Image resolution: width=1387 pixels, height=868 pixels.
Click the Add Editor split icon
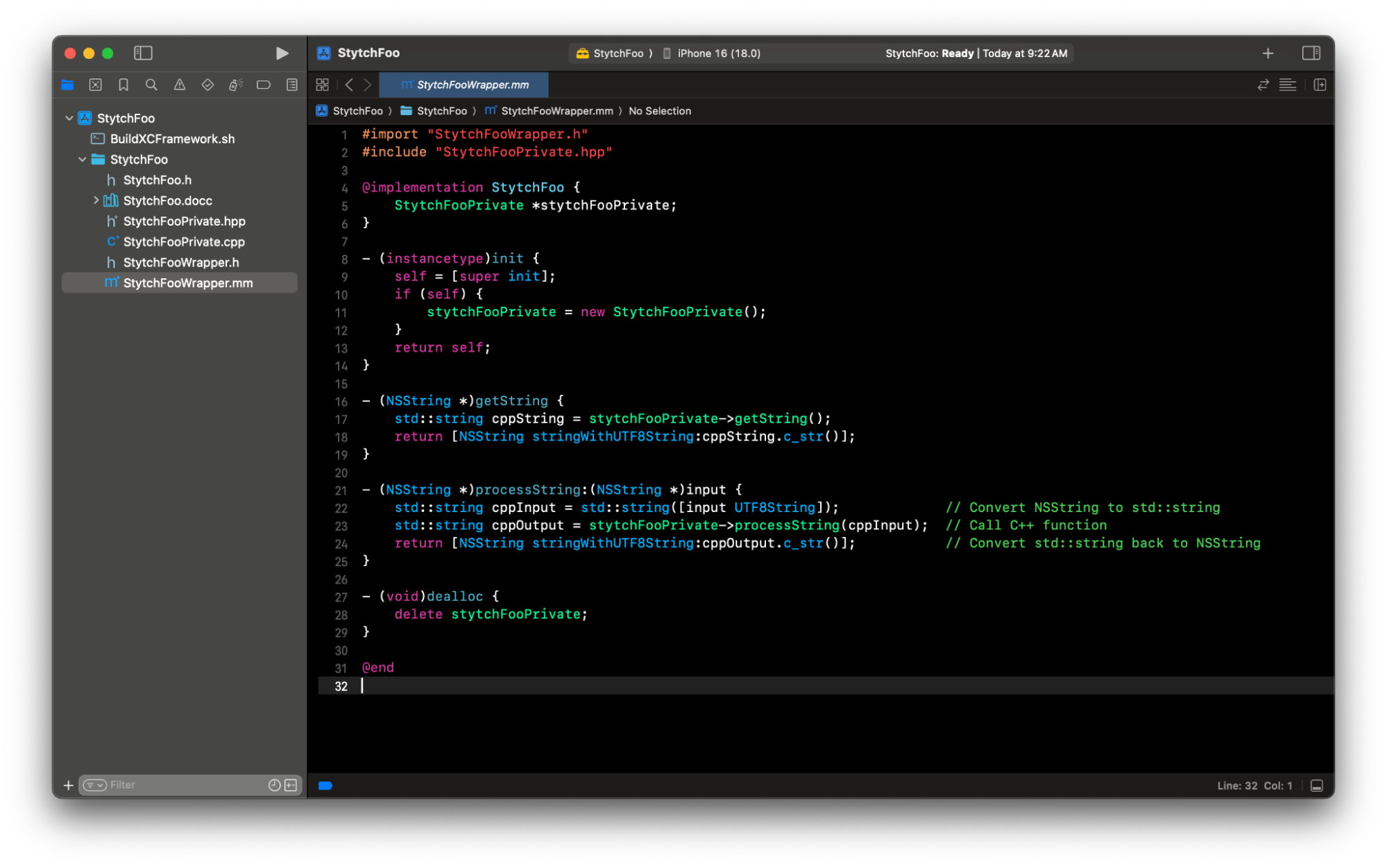click(1320, 85)
